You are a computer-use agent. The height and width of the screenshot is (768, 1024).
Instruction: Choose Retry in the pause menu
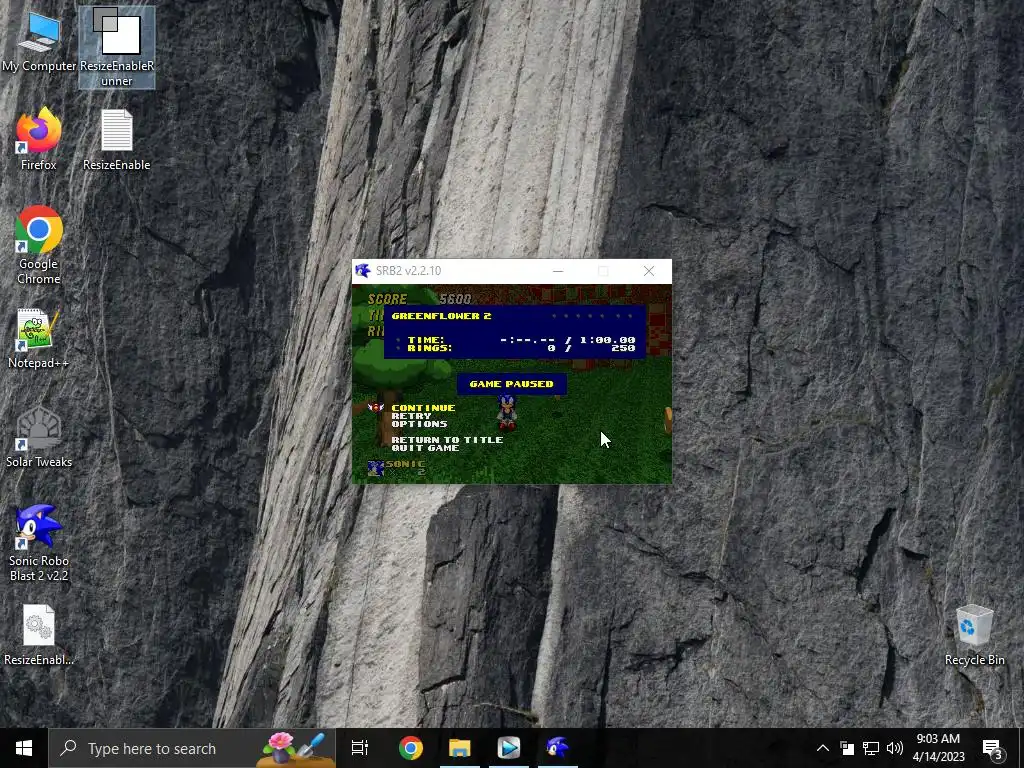pyautogui.click(x=411, y=416)
